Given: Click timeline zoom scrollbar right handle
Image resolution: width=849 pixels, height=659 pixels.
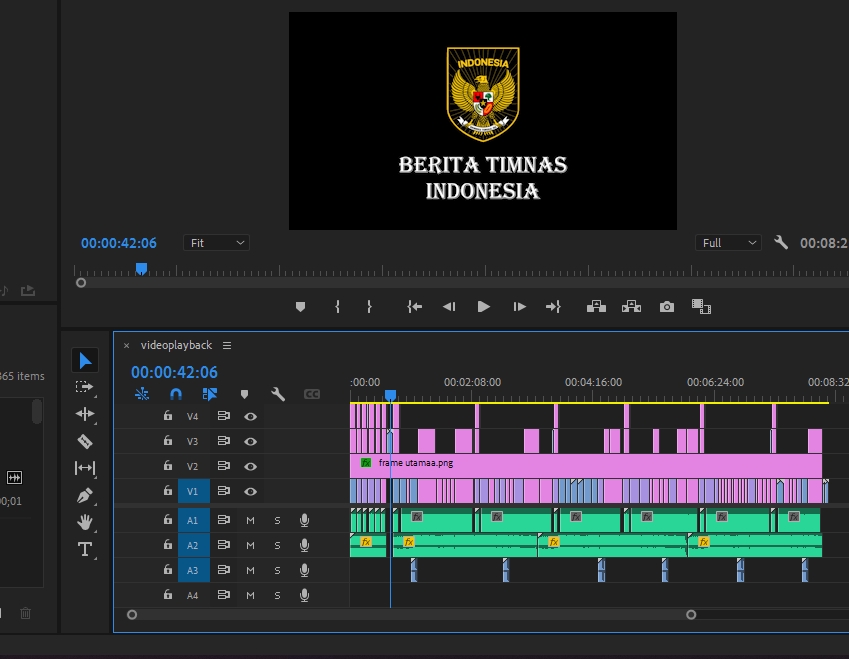Looking at the screenshot, I should coord(691,615).
